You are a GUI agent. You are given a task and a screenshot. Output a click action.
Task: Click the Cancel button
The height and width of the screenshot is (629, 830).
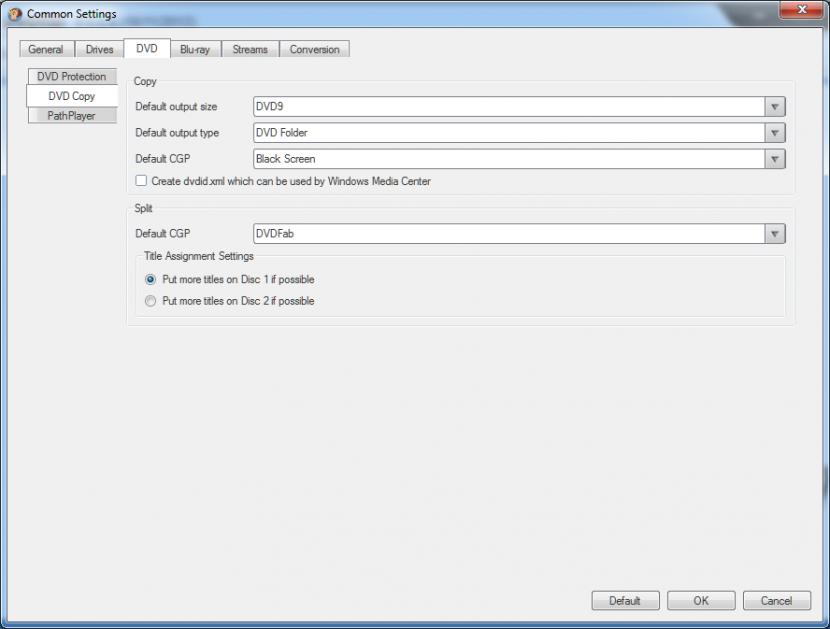[x=777, y=600]
